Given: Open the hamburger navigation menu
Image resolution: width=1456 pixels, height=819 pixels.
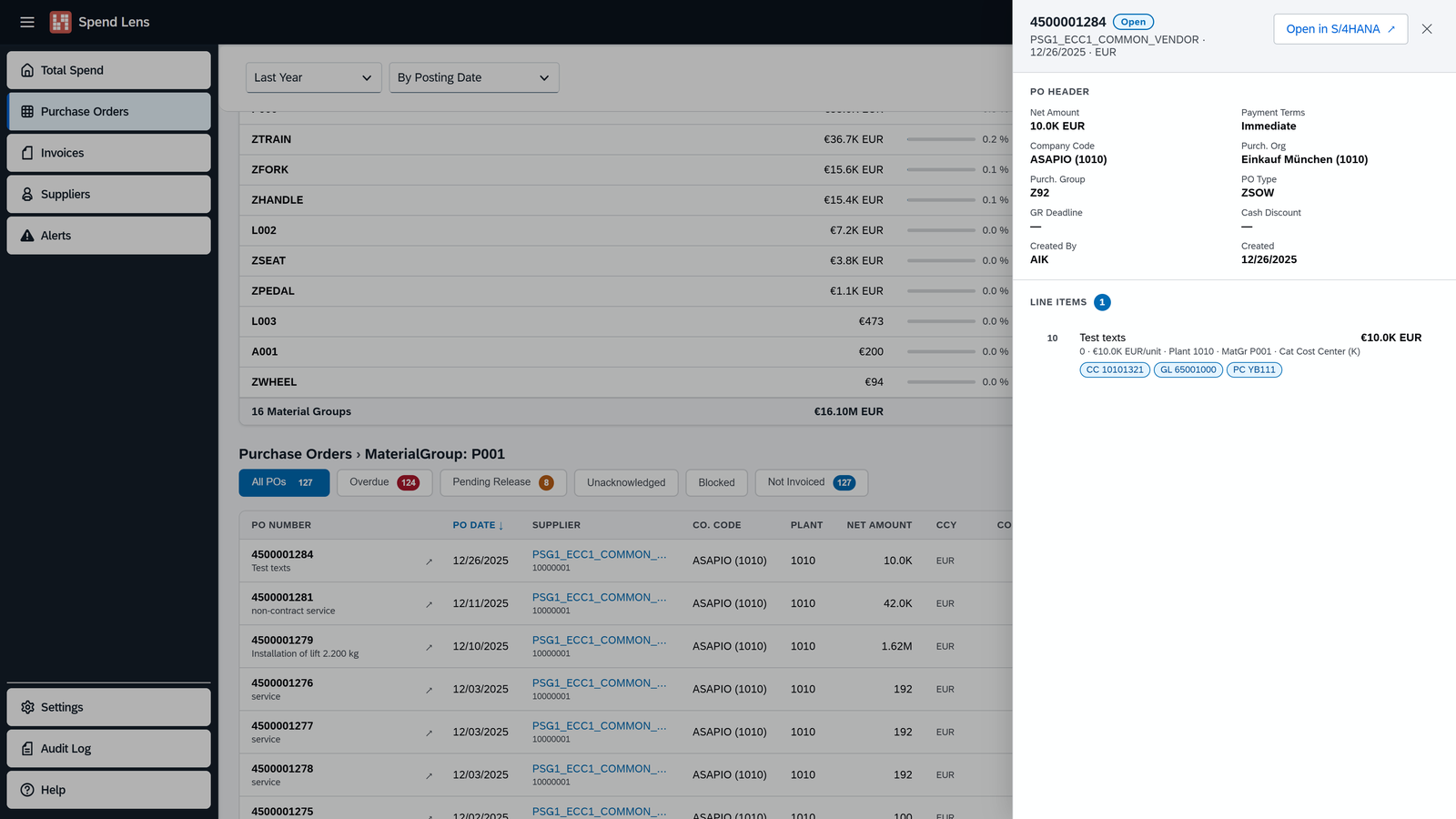Looking at the screenshot, I should coord(27,22).
